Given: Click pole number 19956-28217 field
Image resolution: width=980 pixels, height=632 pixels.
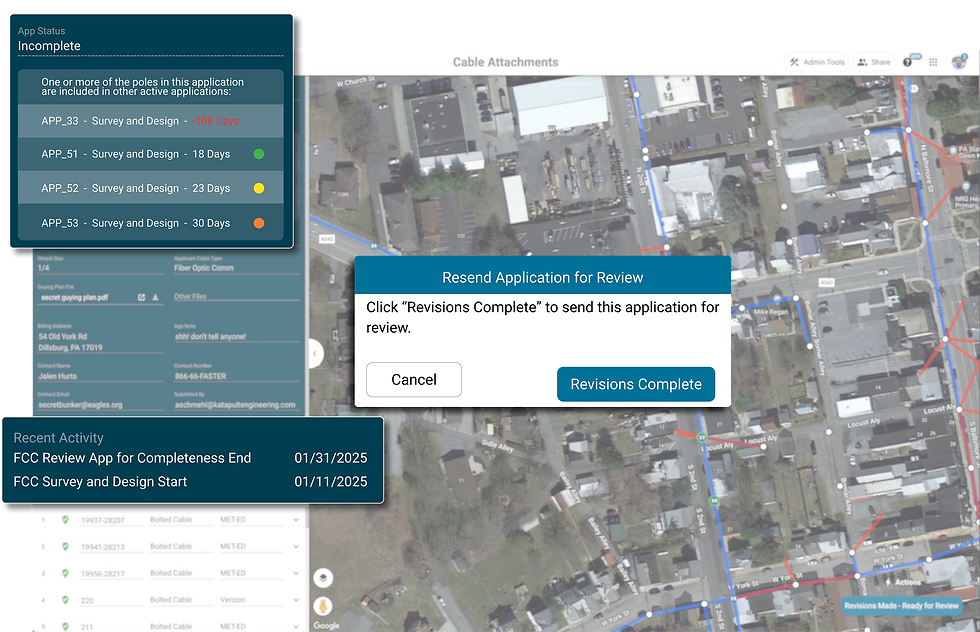Looking at the screenshot, I should click(111, 573).
